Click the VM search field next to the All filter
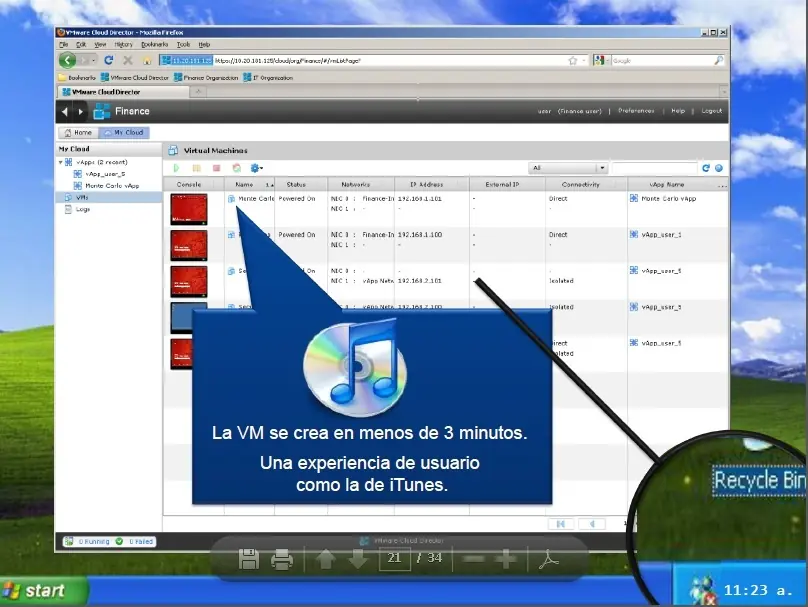The height and width of the screenshot is (607, 808). 654,168
